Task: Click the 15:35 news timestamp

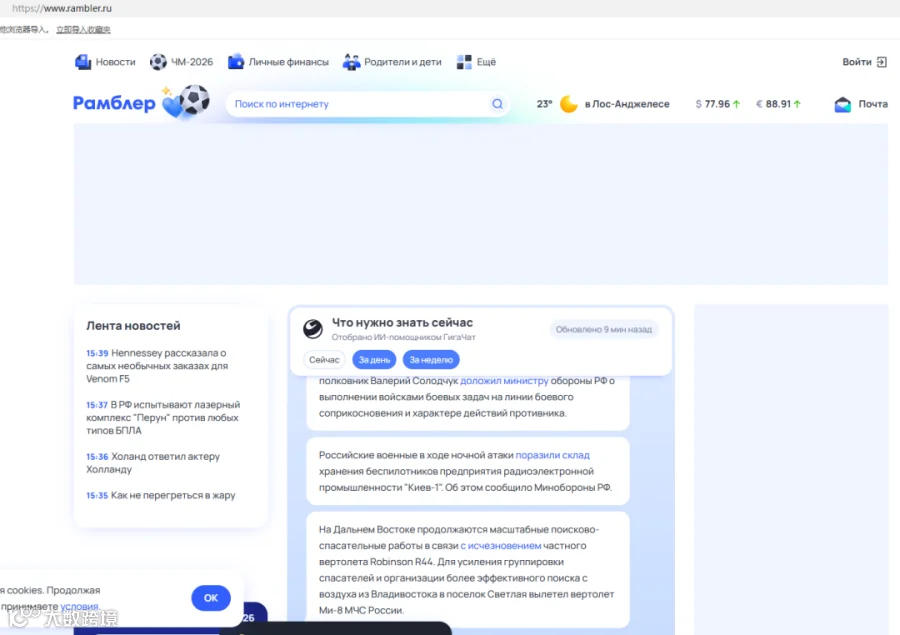Action: pyautogui.click(x=97, y=495)
